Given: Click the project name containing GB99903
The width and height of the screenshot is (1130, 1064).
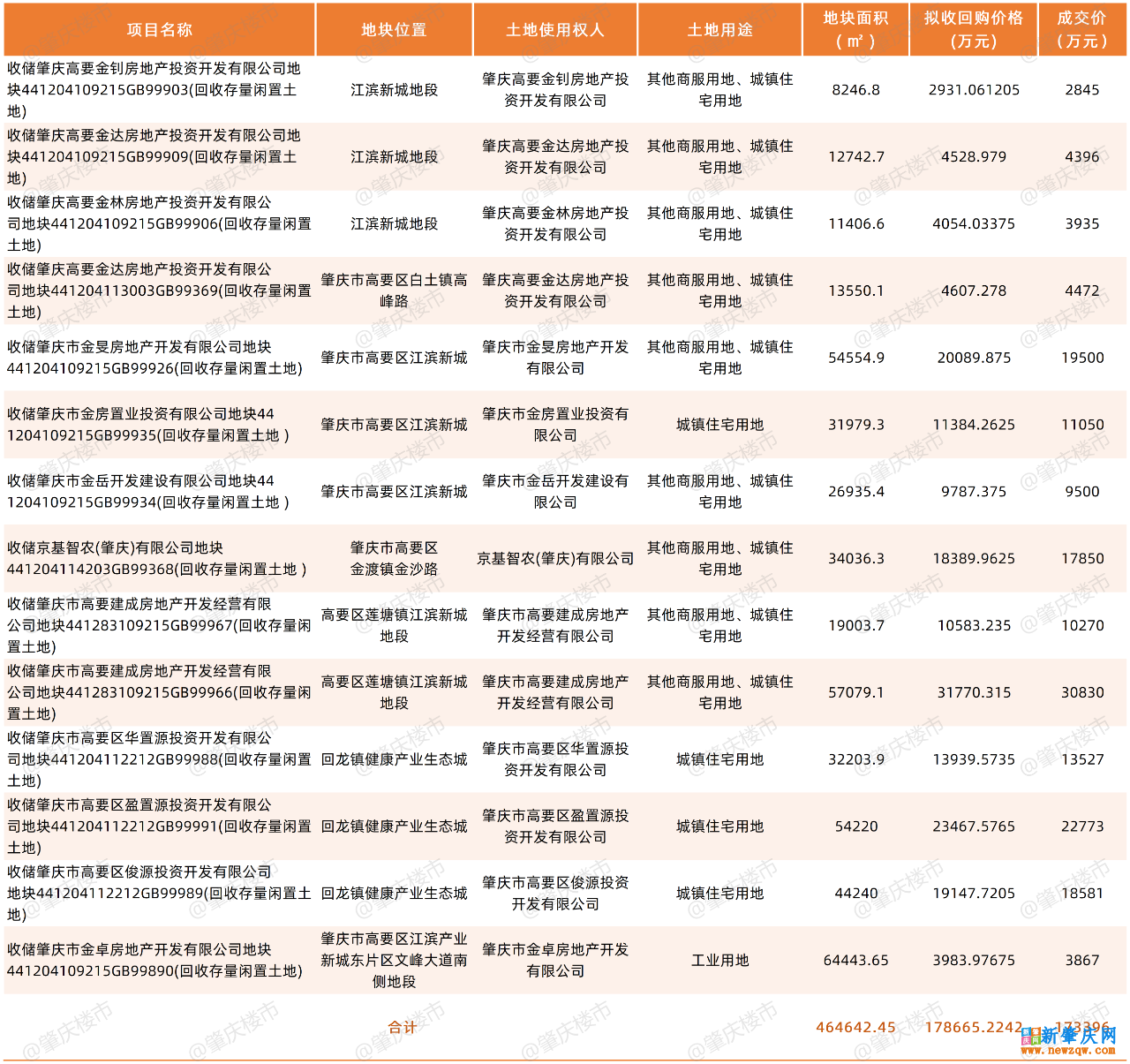Looking at the screenshot, I should pyautogui.click(x=154, y=90).
